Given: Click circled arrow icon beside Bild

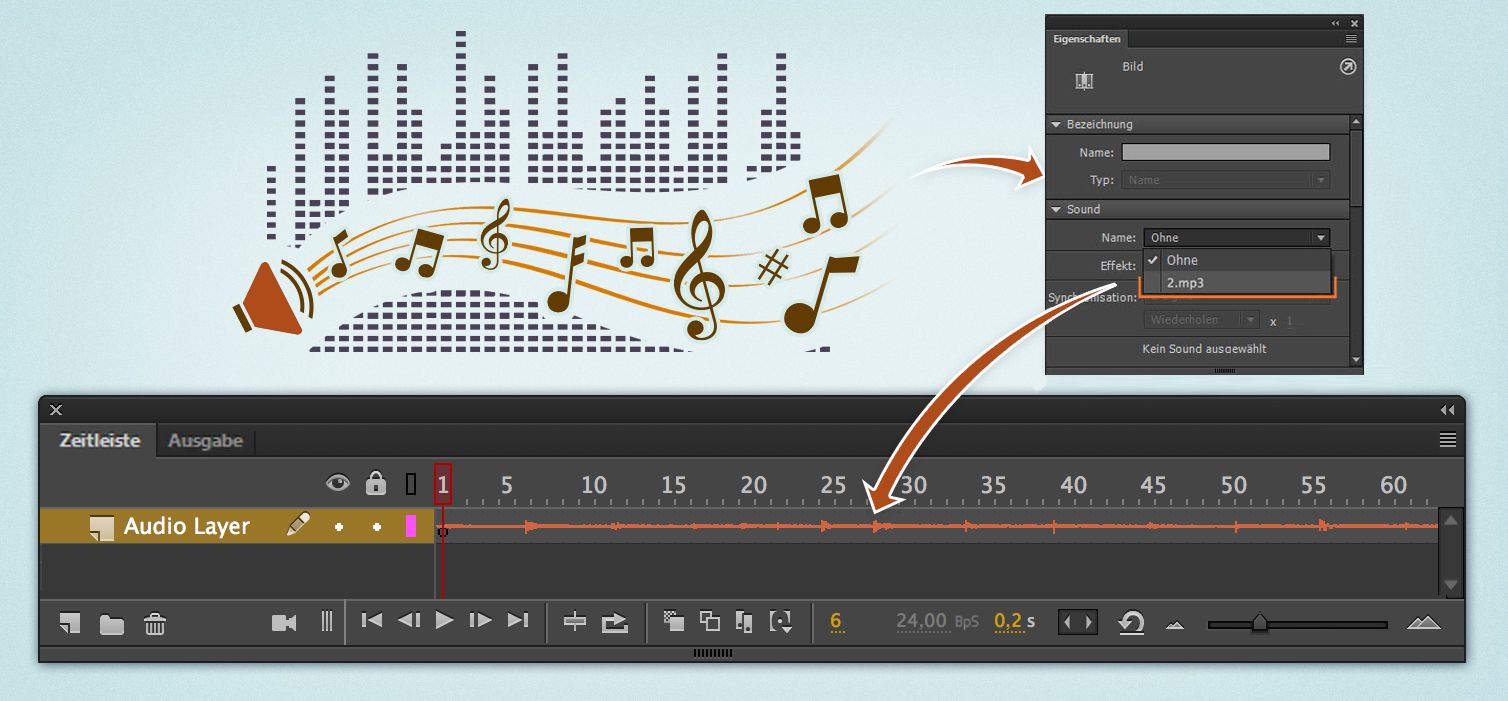Looking at the screenshot, I should (x=1347, y=67).
